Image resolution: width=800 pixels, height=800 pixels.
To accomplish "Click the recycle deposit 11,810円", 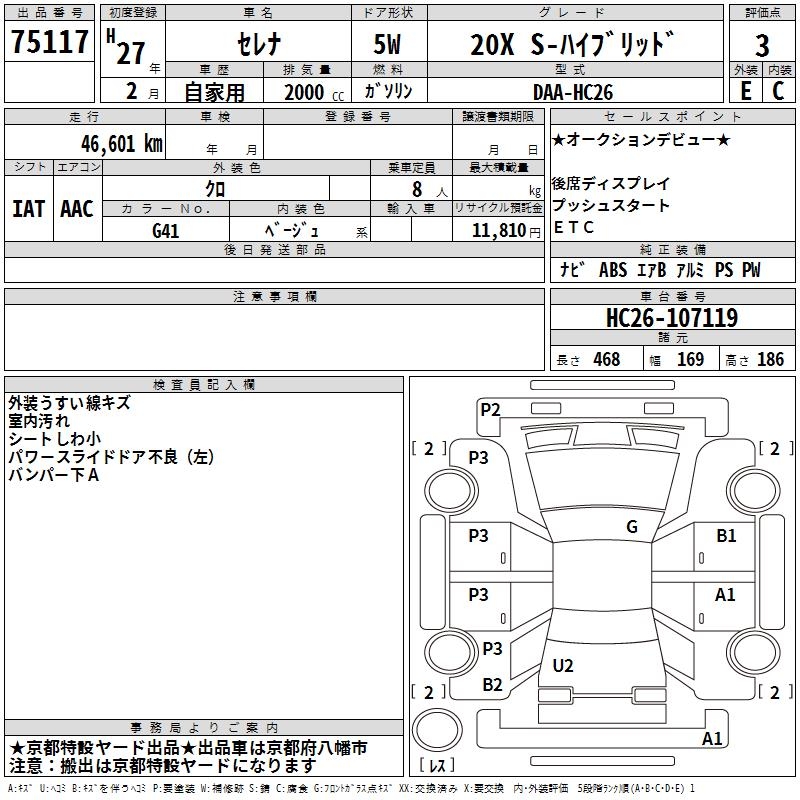I will pos(506,231).
